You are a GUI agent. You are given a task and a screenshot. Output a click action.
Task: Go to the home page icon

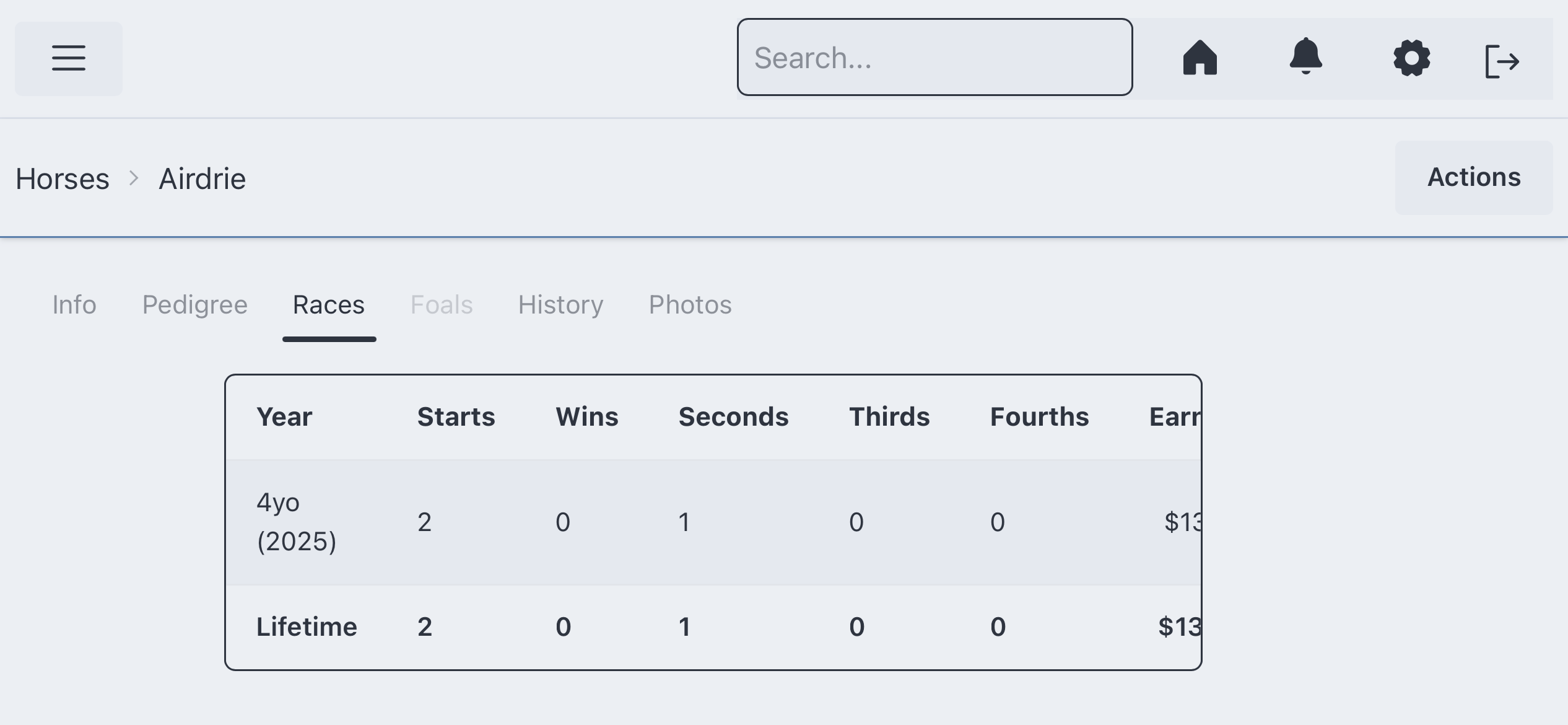click(x=1200, y=58)
